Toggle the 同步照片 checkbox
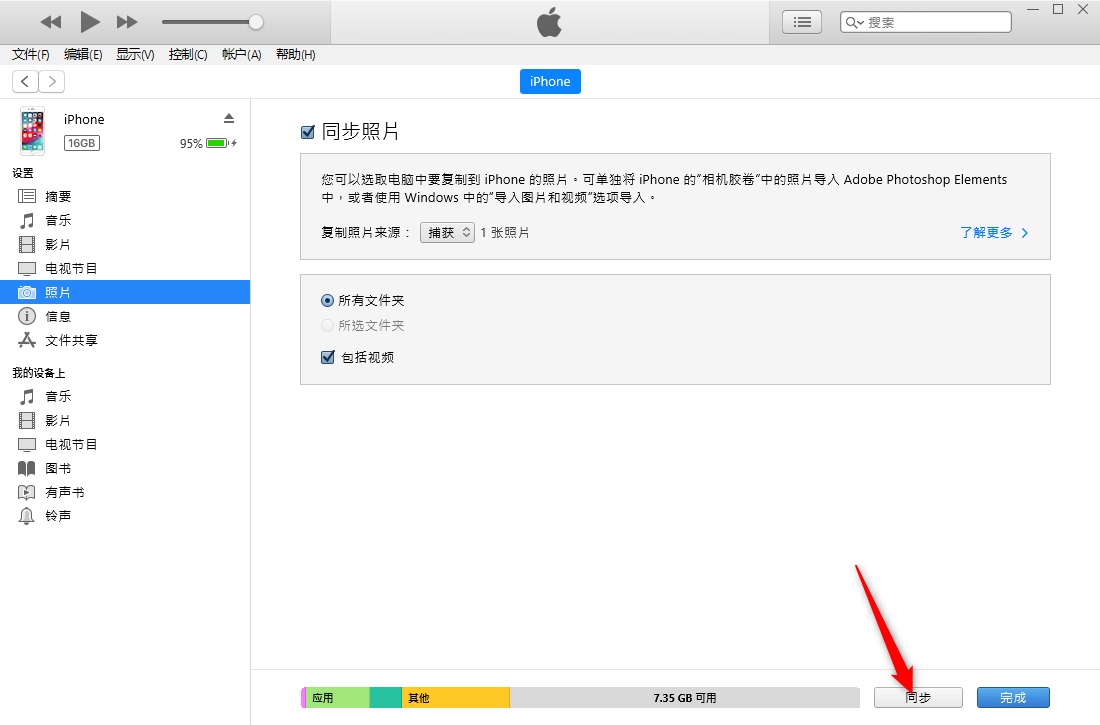The height and width of the screenshot is (725, 1100). click(307, 132)
